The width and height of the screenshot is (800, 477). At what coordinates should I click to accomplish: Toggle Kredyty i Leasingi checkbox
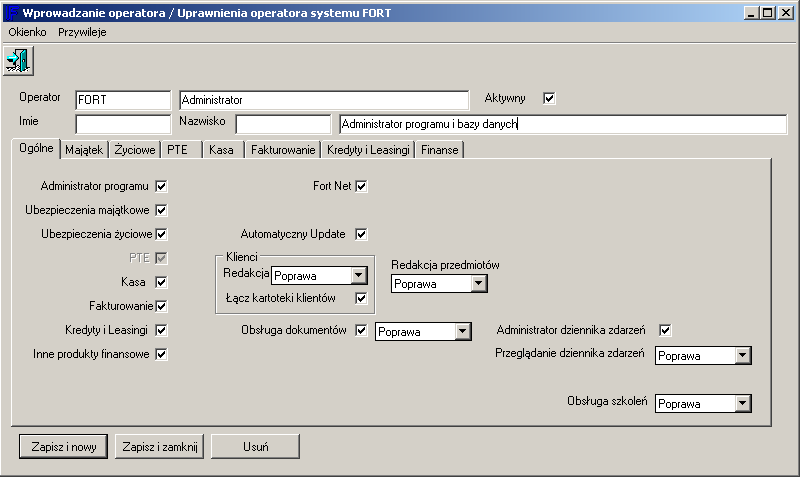click(x=161, y=330)
